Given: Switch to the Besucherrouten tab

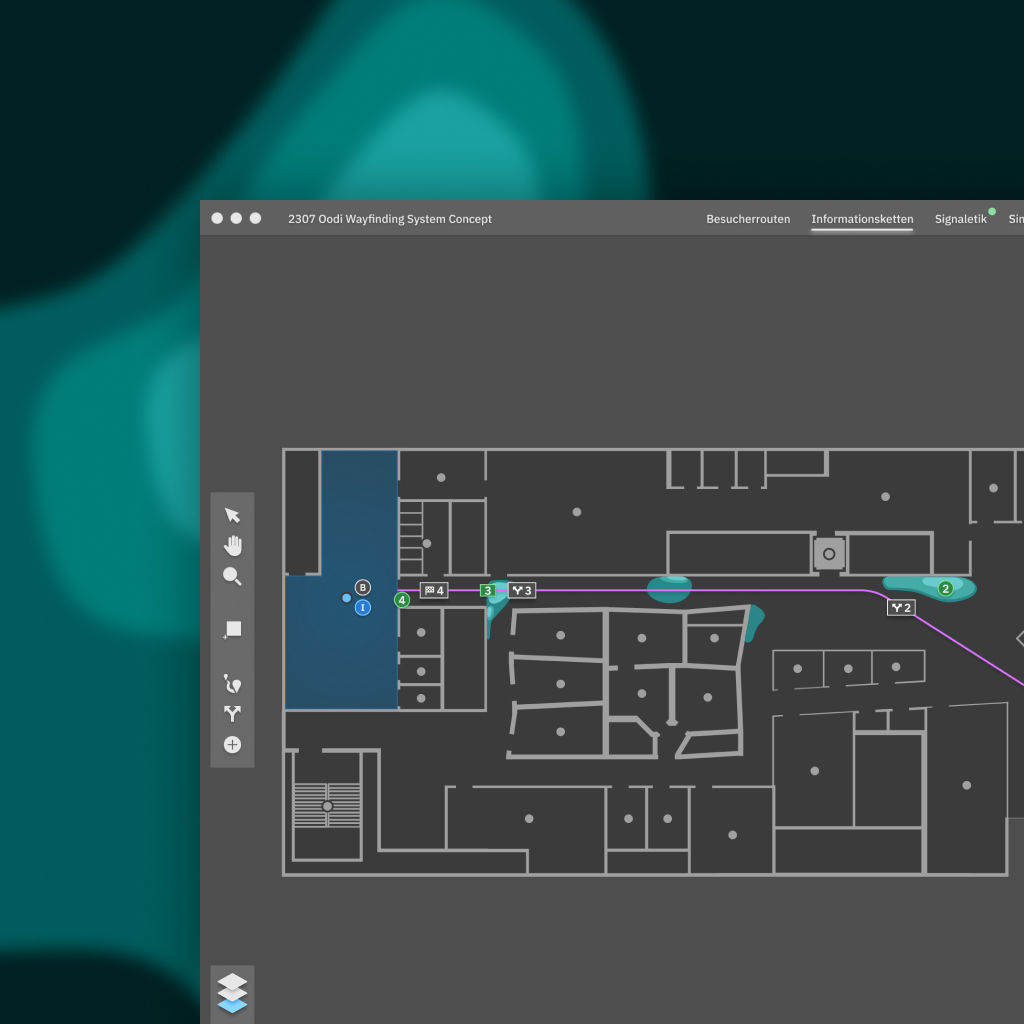Looking at the screenshot, I should pos(748,219).
